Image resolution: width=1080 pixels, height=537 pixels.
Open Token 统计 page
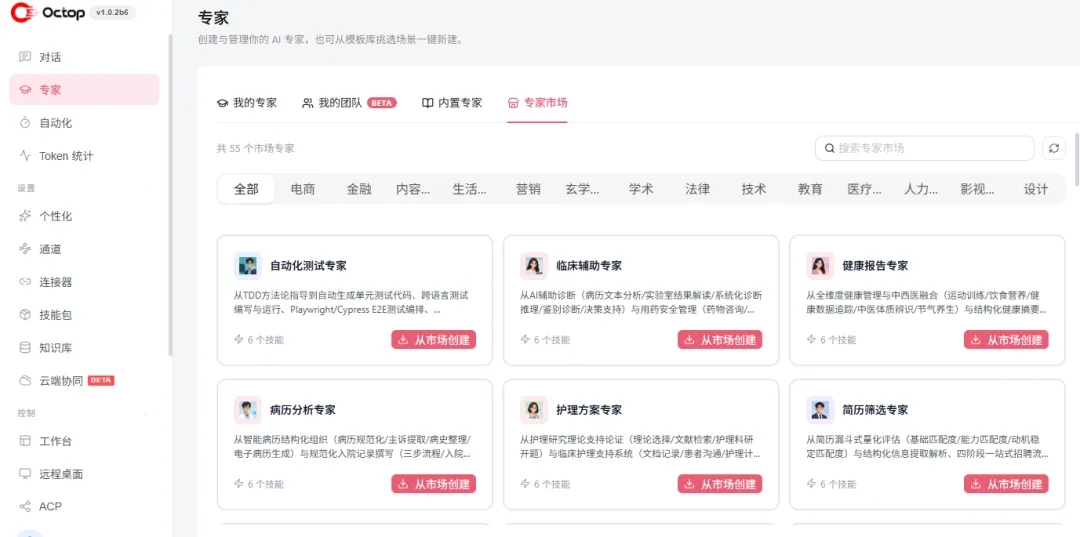84,156
